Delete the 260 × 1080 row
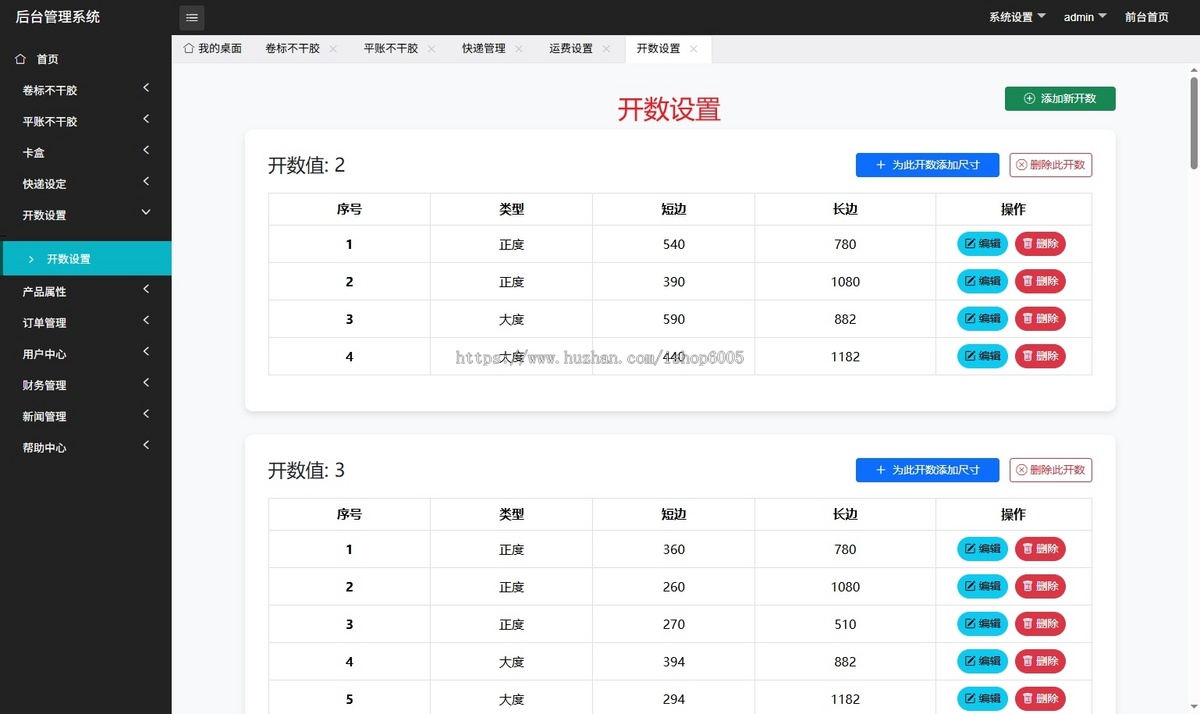 [1040, 586]
